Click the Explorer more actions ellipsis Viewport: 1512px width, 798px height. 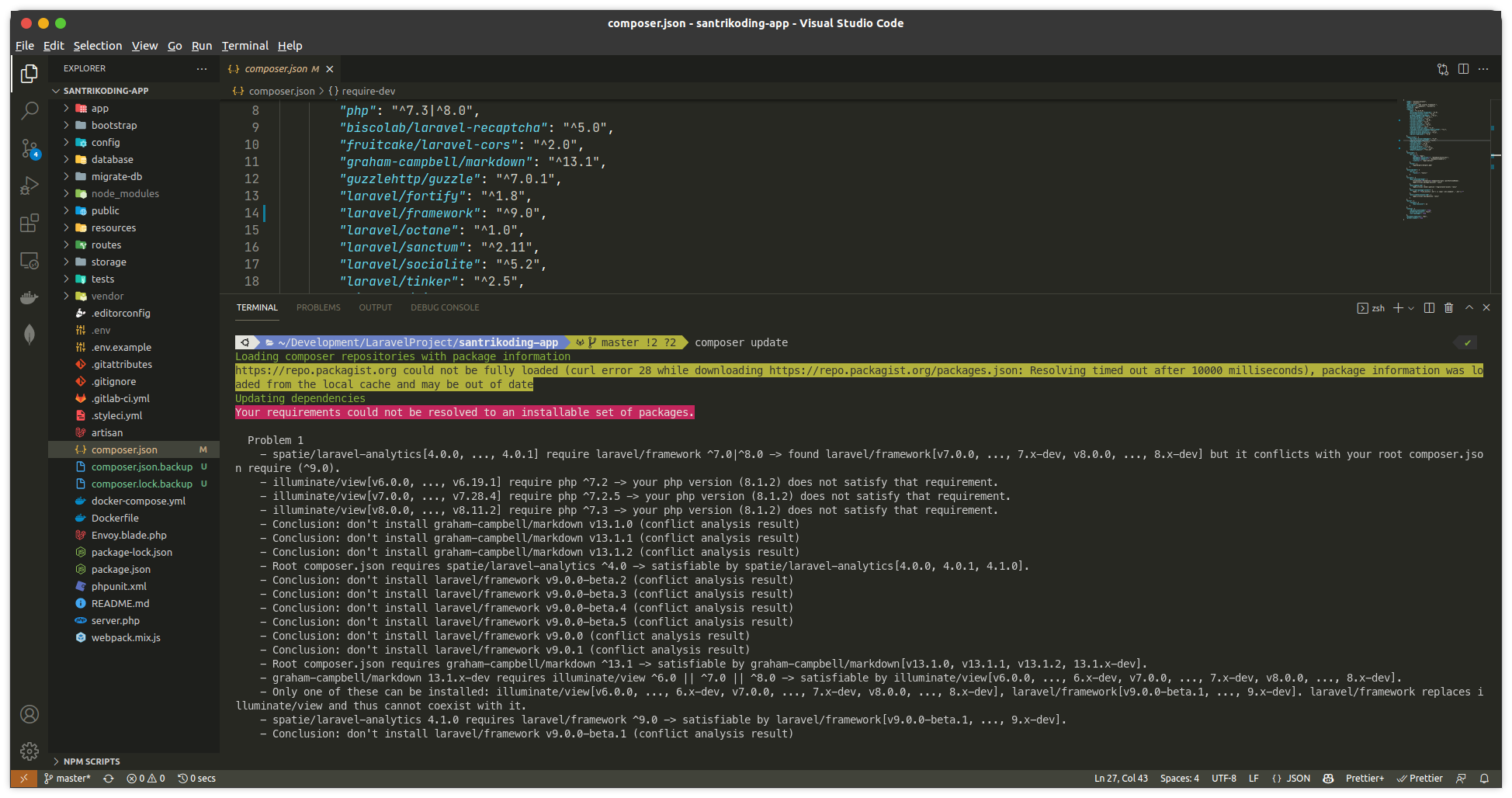click(x=202, y=69)
